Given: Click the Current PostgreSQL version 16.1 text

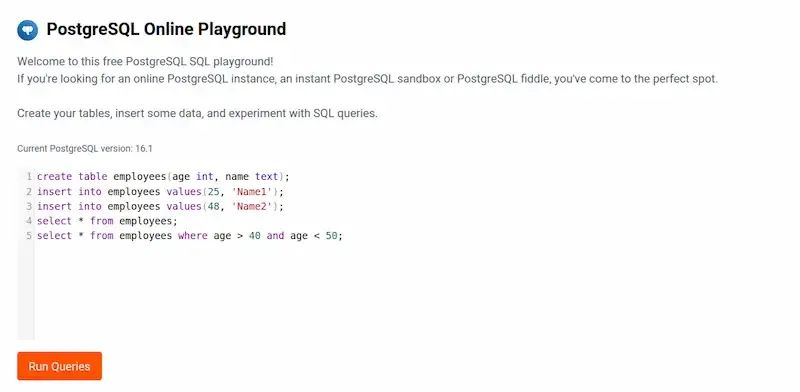Looking at the screenshot, I should pos(85,149).
